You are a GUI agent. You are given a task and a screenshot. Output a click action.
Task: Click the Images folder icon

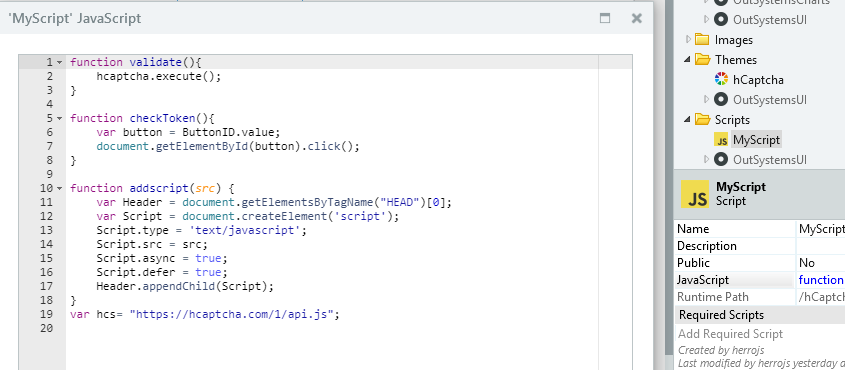point(702,39)
